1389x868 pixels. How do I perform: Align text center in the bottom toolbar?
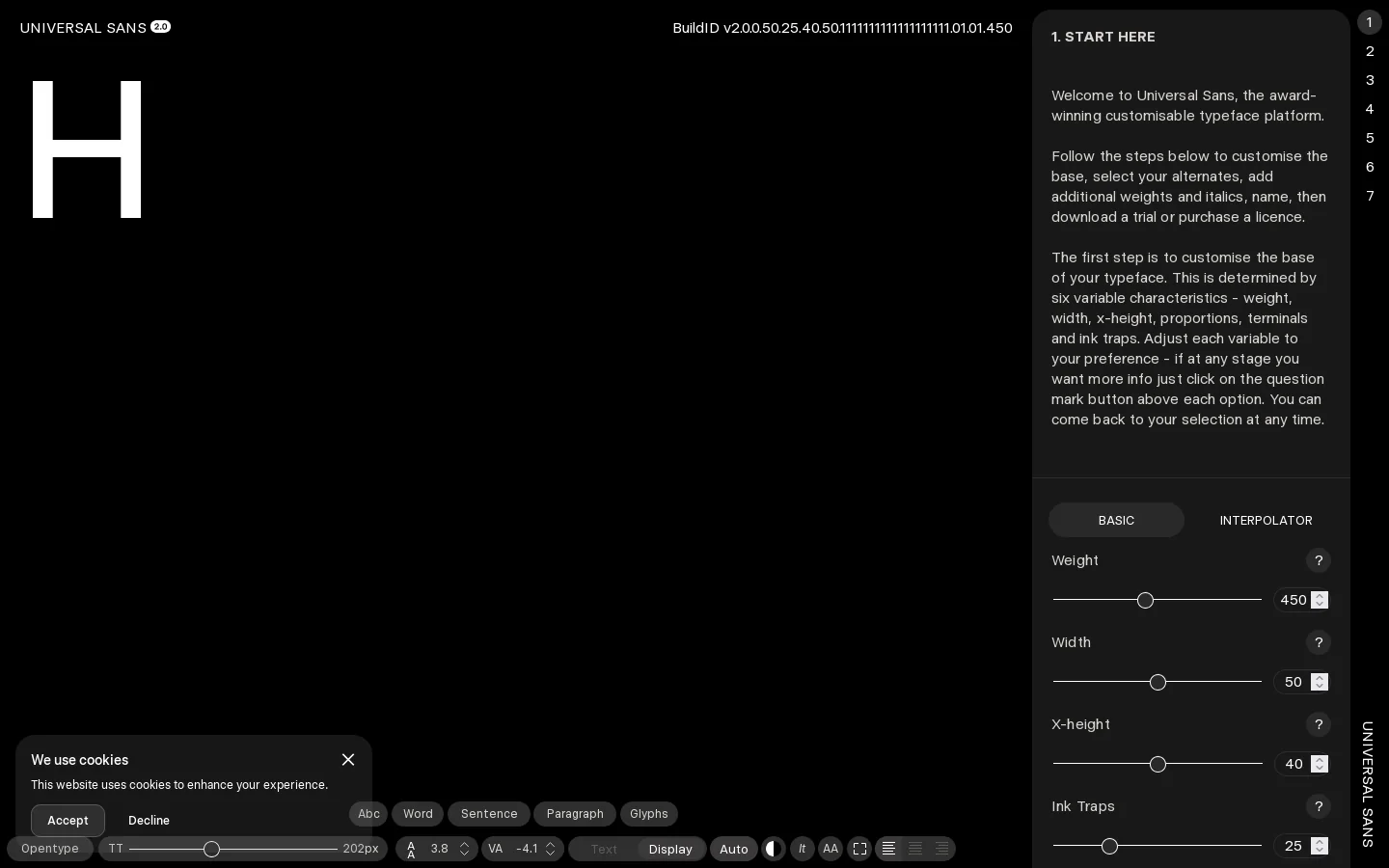[915, 849]
